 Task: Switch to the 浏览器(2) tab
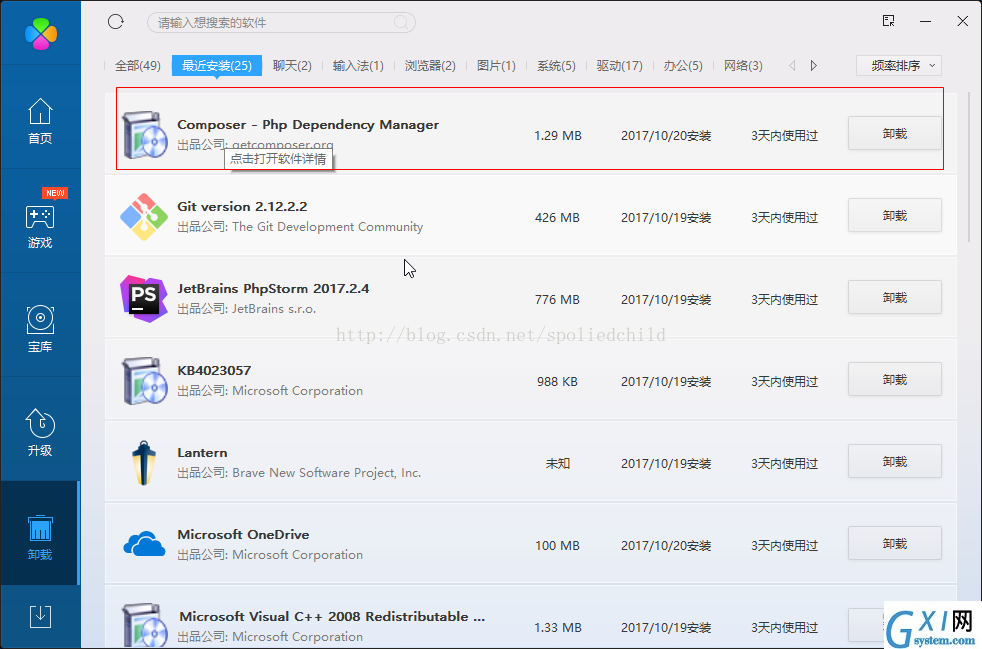pyautogui.click(x=430, y=66)
